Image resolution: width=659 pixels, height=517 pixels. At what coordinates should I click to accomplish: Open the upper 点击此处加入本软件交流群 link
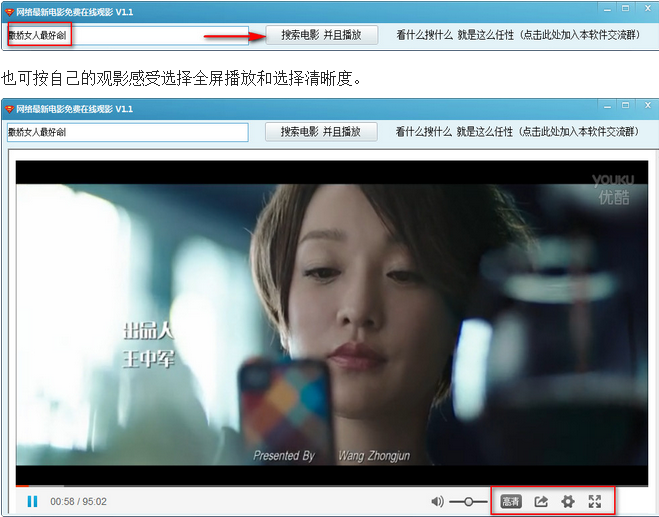tap(580, 35)
